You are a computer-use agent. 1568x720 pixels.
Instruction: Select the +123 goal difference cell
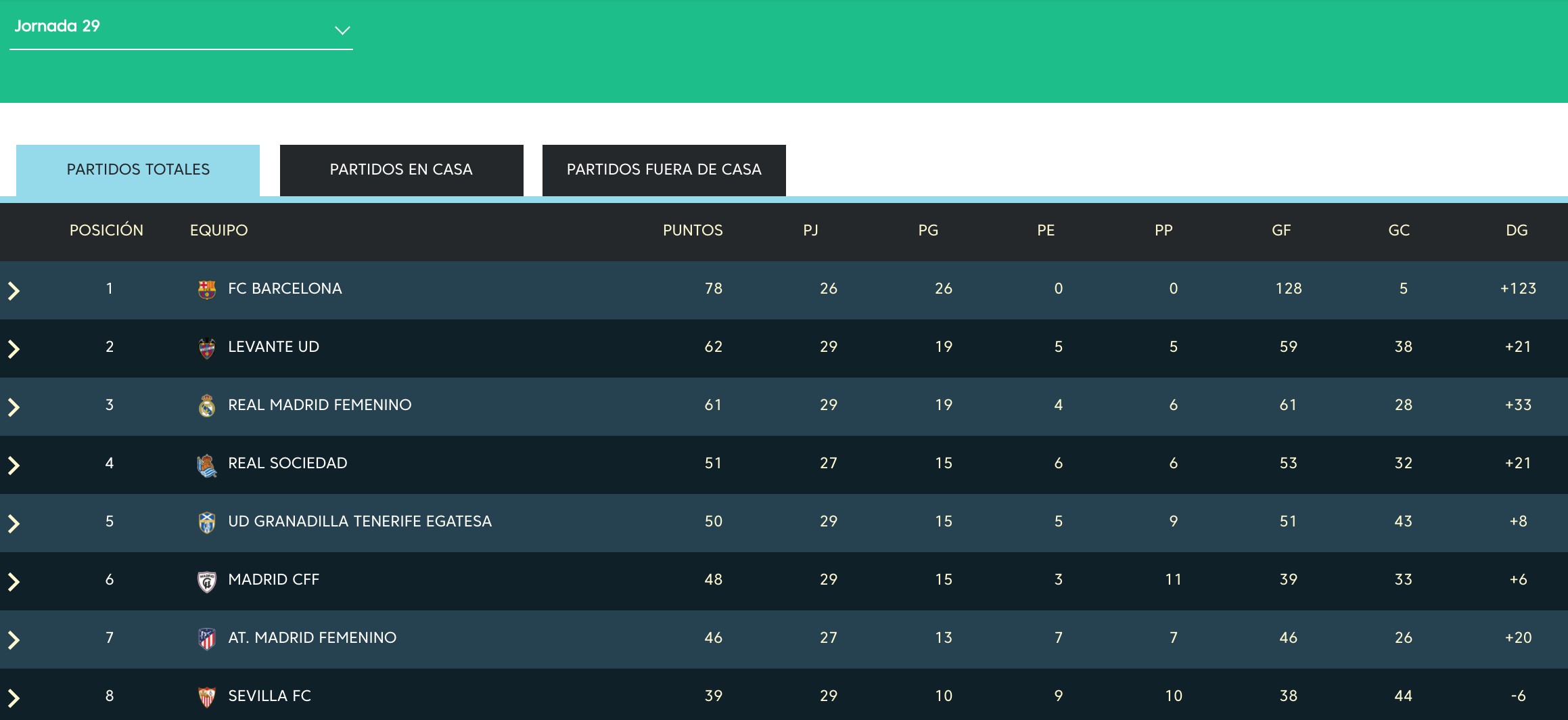click(1519, 289)
